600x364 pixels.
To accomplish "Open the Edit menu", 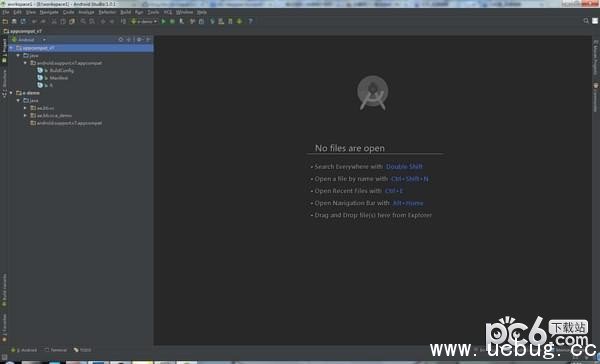I will [x=18, y=12].
